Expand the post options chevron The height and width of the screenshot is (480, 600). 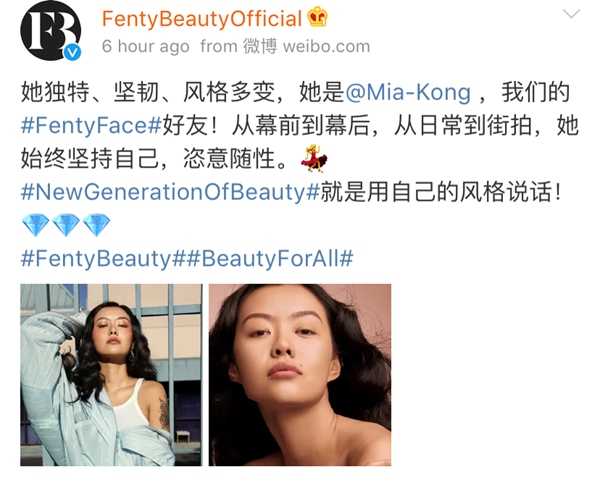coord(571,14)
